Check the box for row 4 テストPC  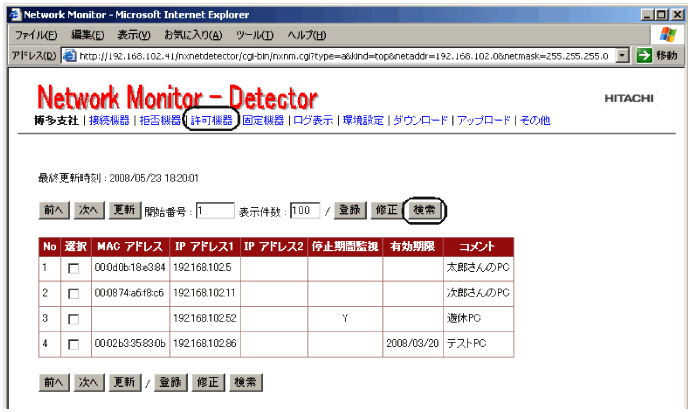(74, 344)
